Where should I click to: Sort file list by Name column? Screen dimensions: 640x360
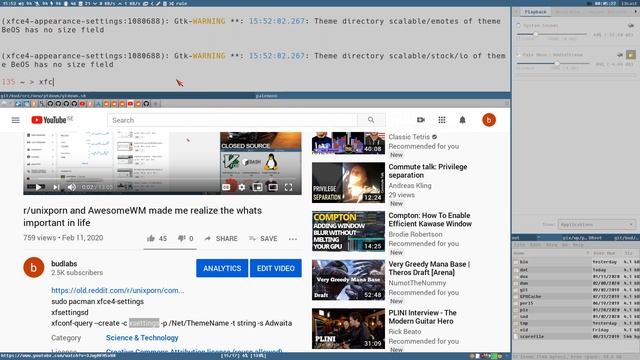[x=551, y=253]
